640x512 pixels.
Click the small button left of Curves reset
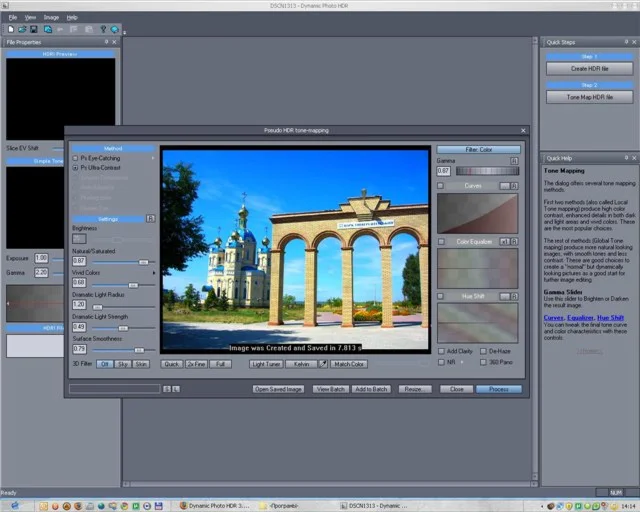pos(505,186)
